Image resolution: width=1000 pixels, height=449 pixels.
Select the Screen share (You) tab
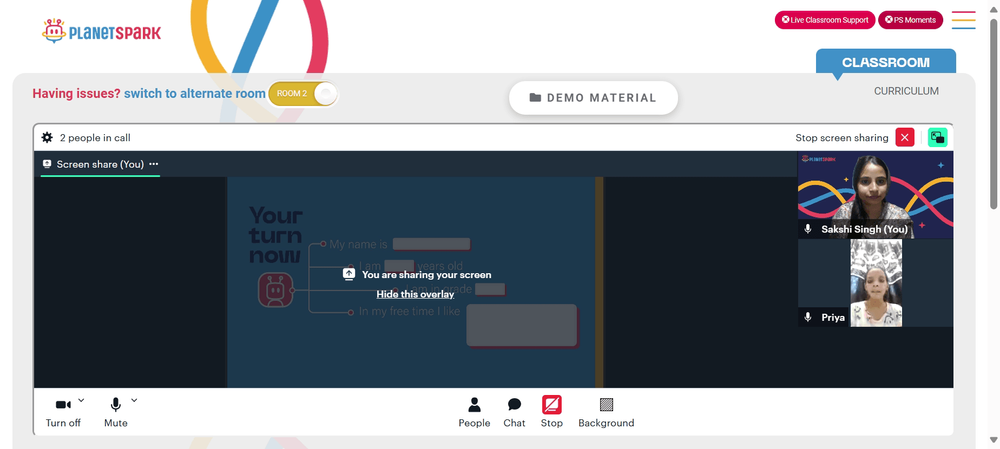100,164
